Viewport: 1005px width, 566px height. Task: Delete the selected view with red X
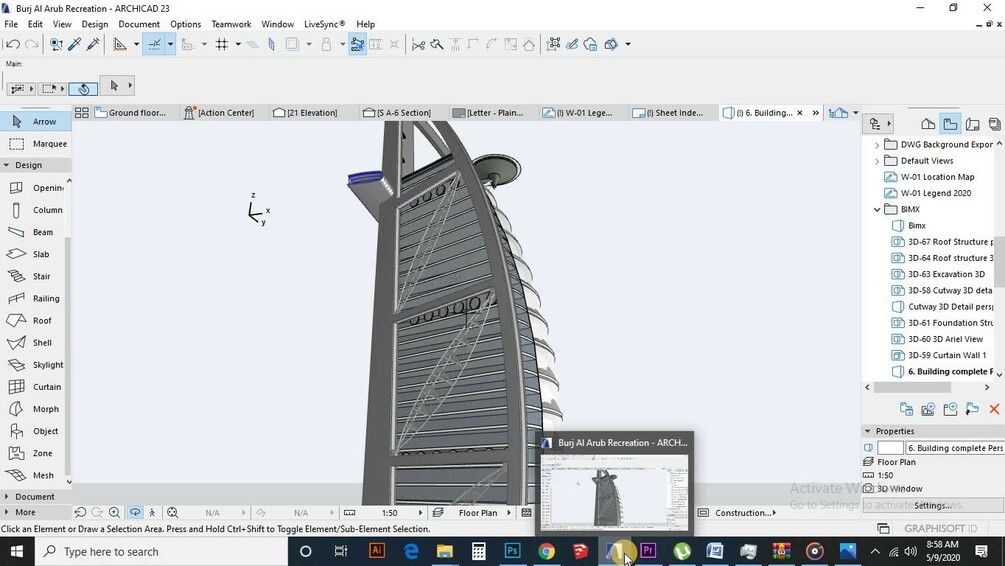[x=994, y=409]
